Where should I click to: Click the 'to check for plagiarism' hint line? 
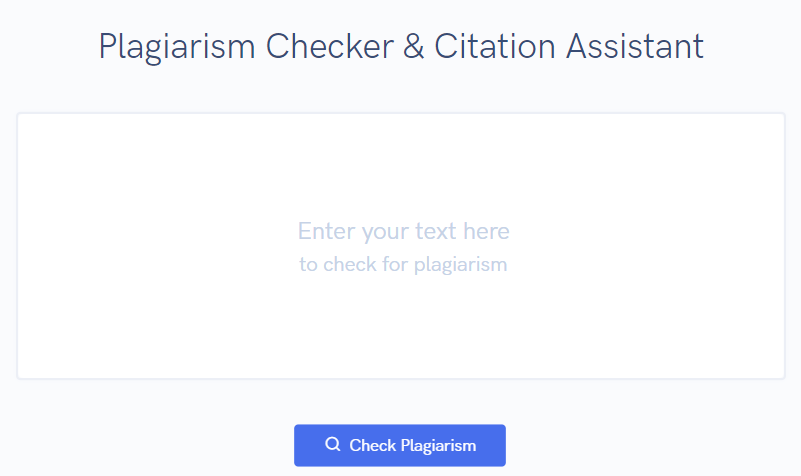point(403,265)
